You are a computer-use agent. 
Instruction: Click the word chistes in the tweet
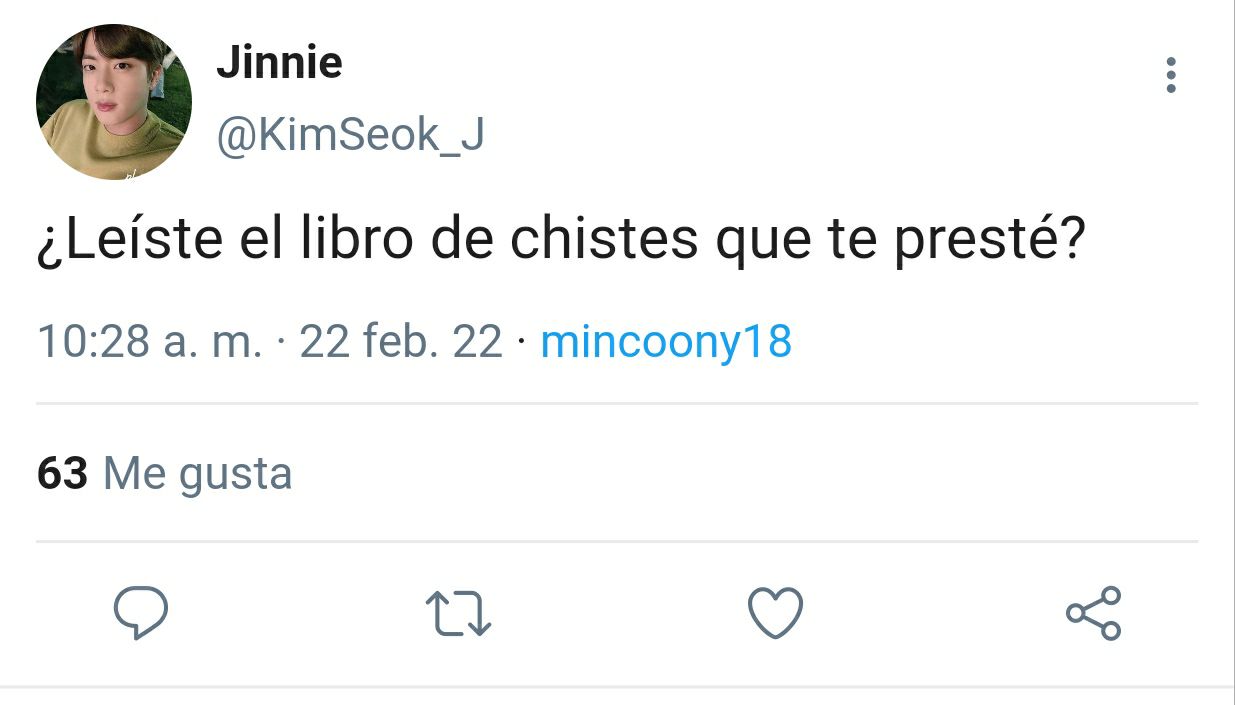tap(604, 242)
